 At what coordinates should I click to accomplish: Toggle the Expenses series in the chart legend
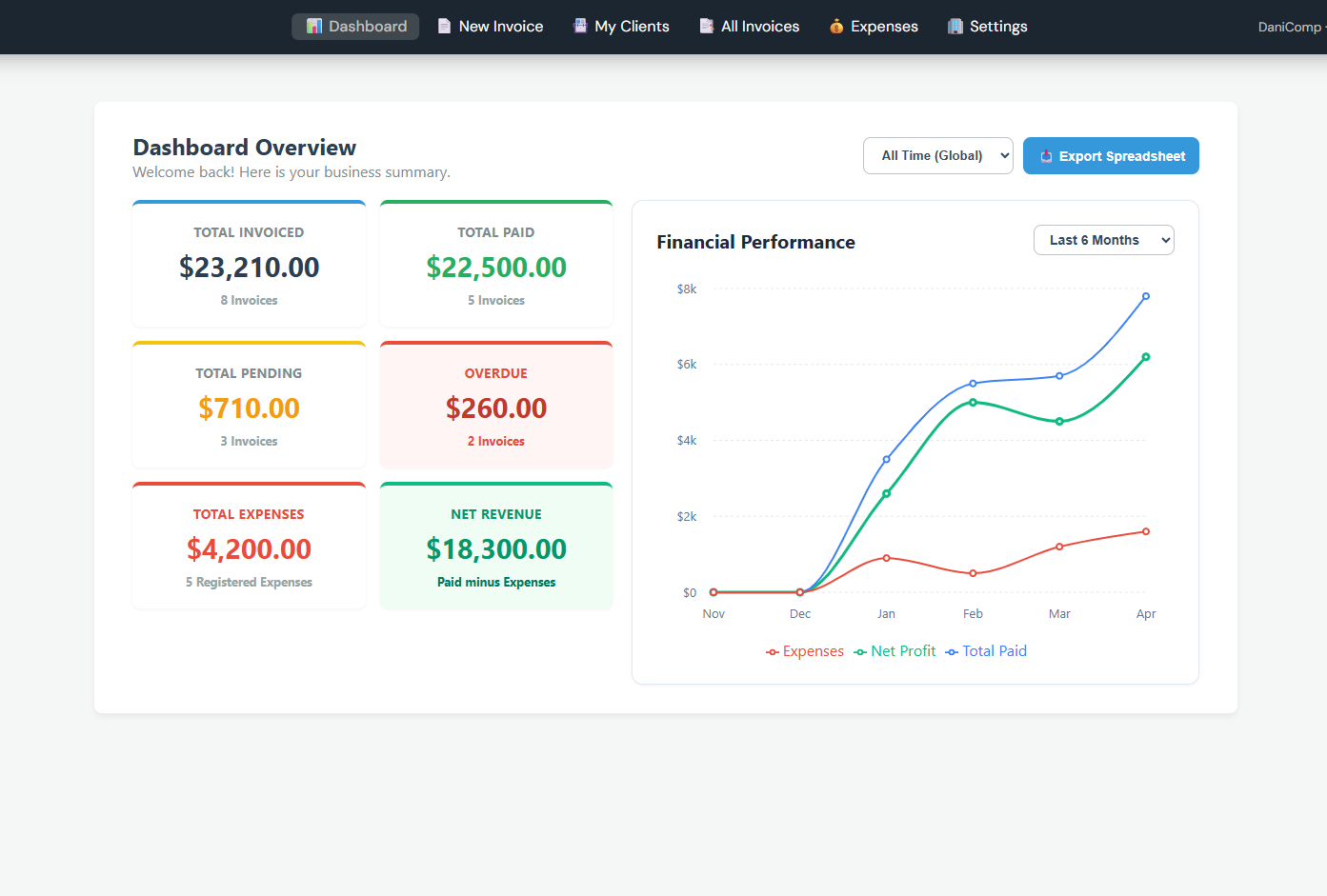tap(805, 651)
